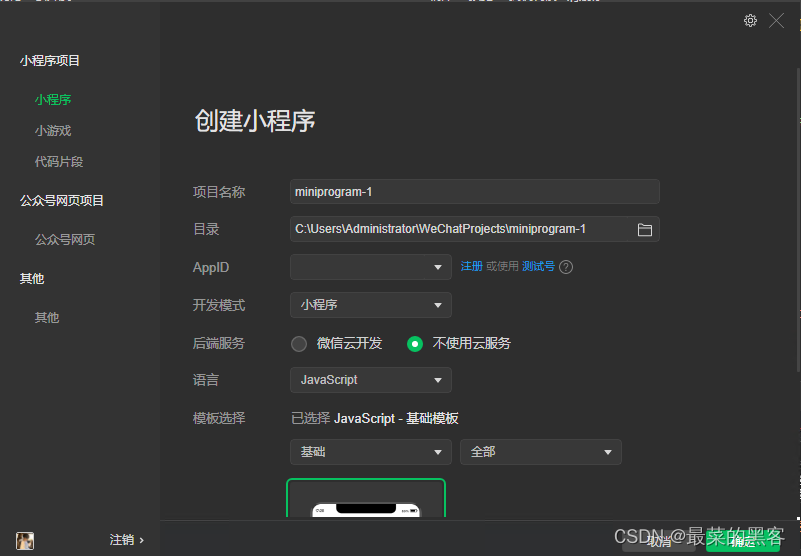Click the 注册 link
Viewport: 801px width, 556px height.
tap(472, 266)
